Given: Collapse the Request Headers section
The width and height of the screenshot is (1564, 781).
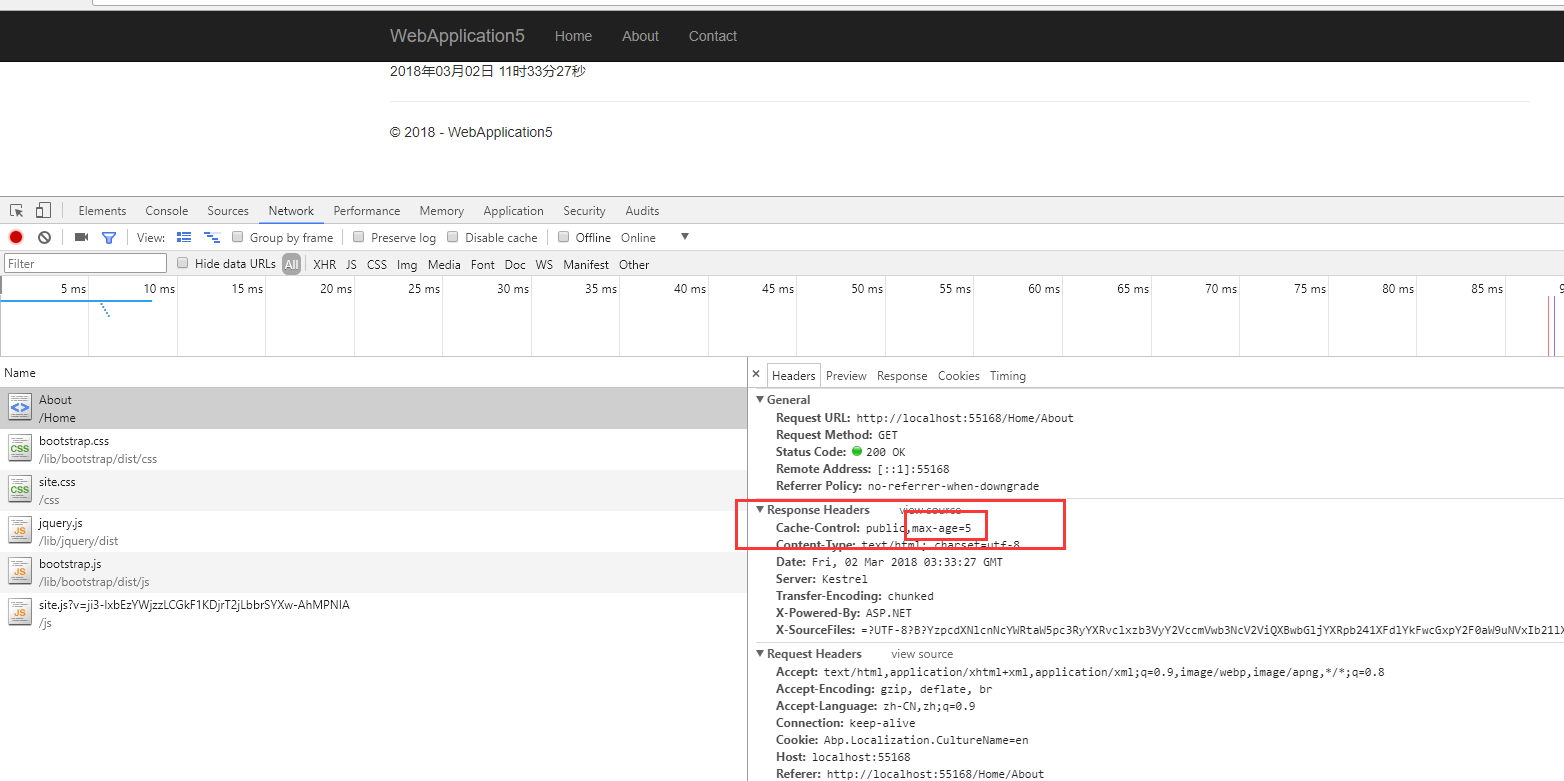Looking at the screenshot, I should coord(761,653).
